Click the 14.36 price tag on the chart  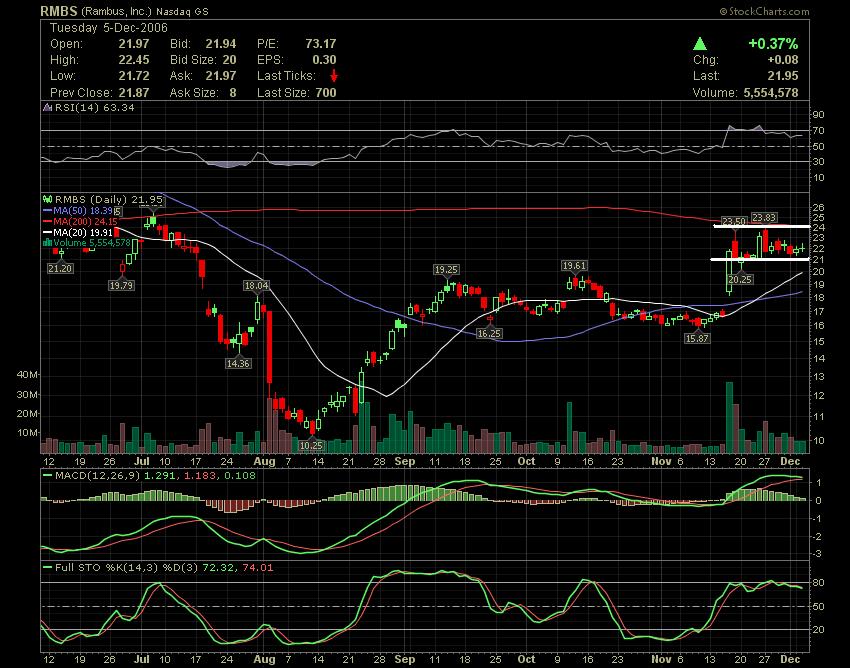pyautogui.click(x=238, y=363)
